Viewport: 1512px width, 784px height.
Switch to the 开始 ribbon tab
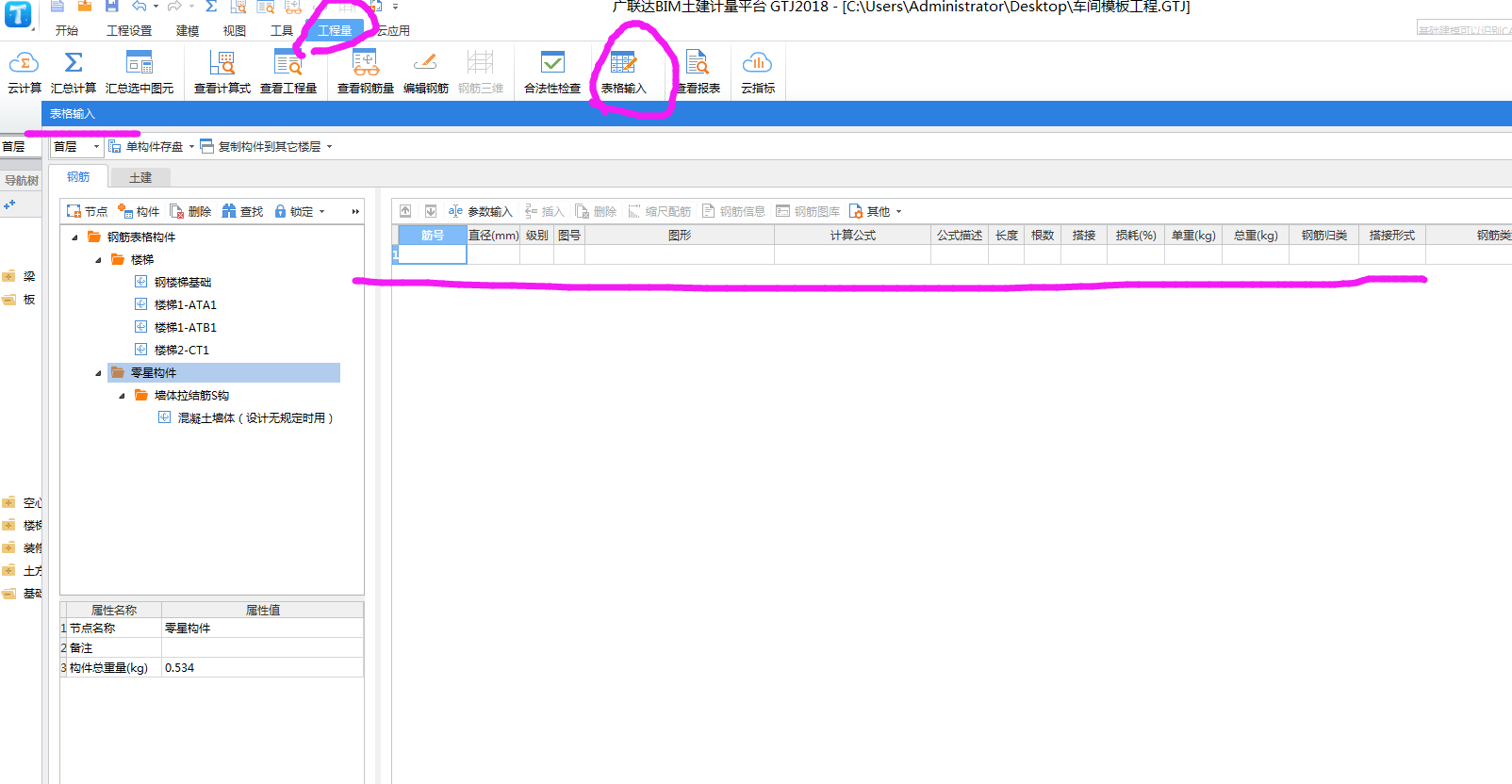click(67, 30)
